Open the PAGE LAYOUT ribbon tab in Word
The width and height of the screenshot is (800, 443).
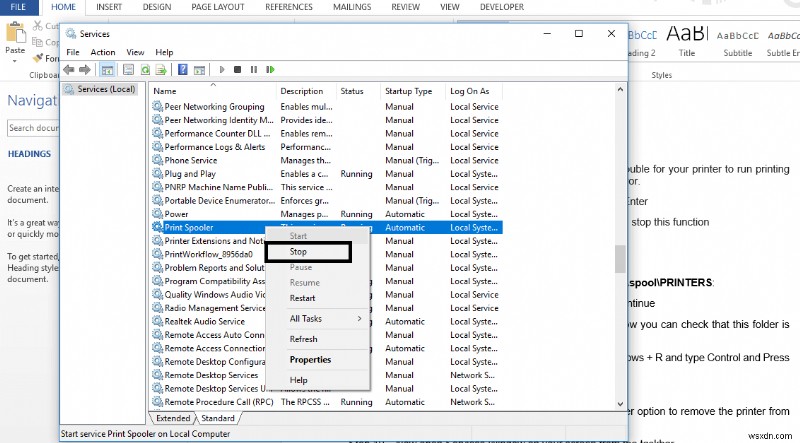pos(218,7)
